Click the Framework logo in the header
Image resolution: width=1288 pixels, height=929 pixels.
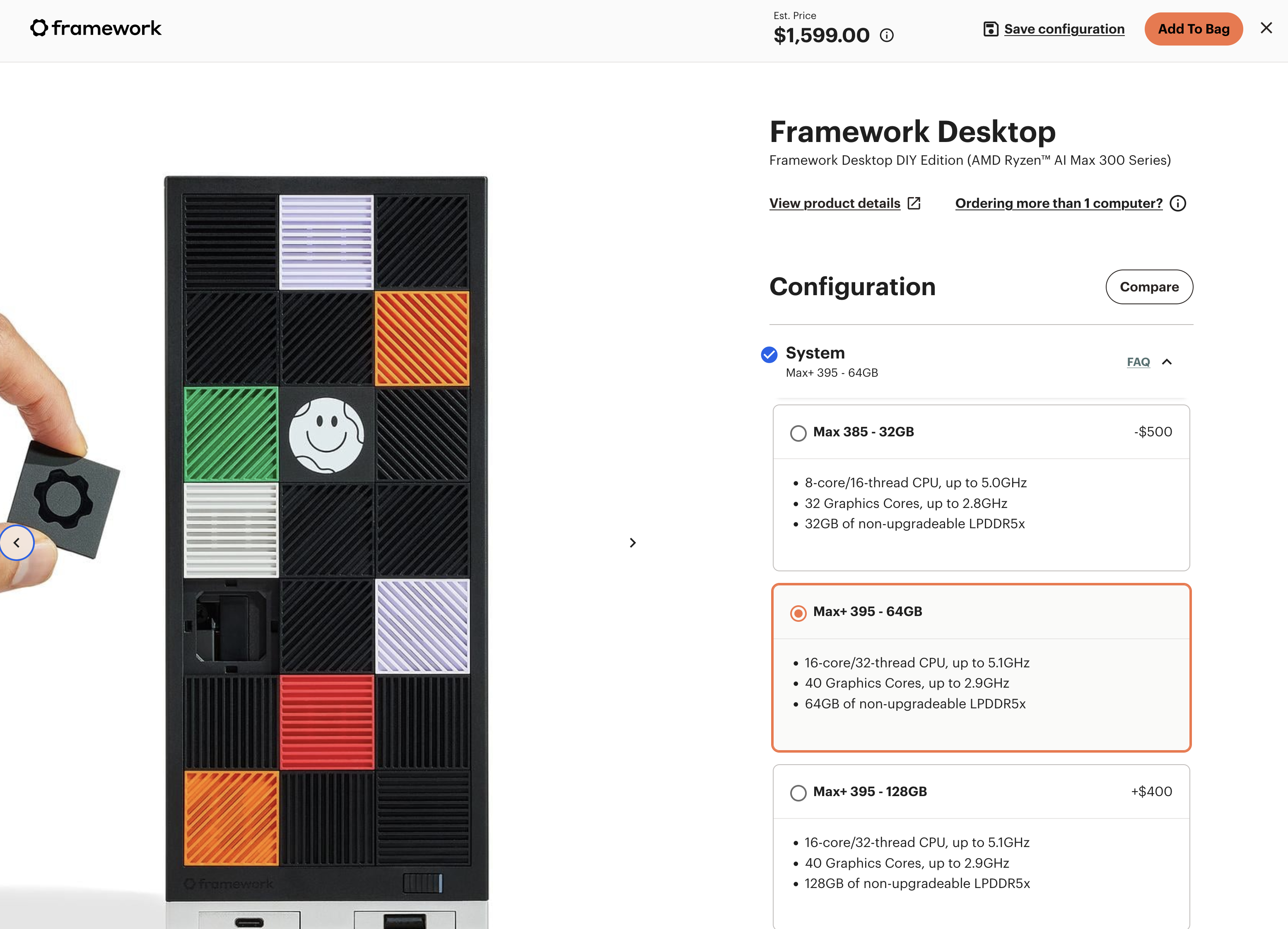[x=95, y=28]
